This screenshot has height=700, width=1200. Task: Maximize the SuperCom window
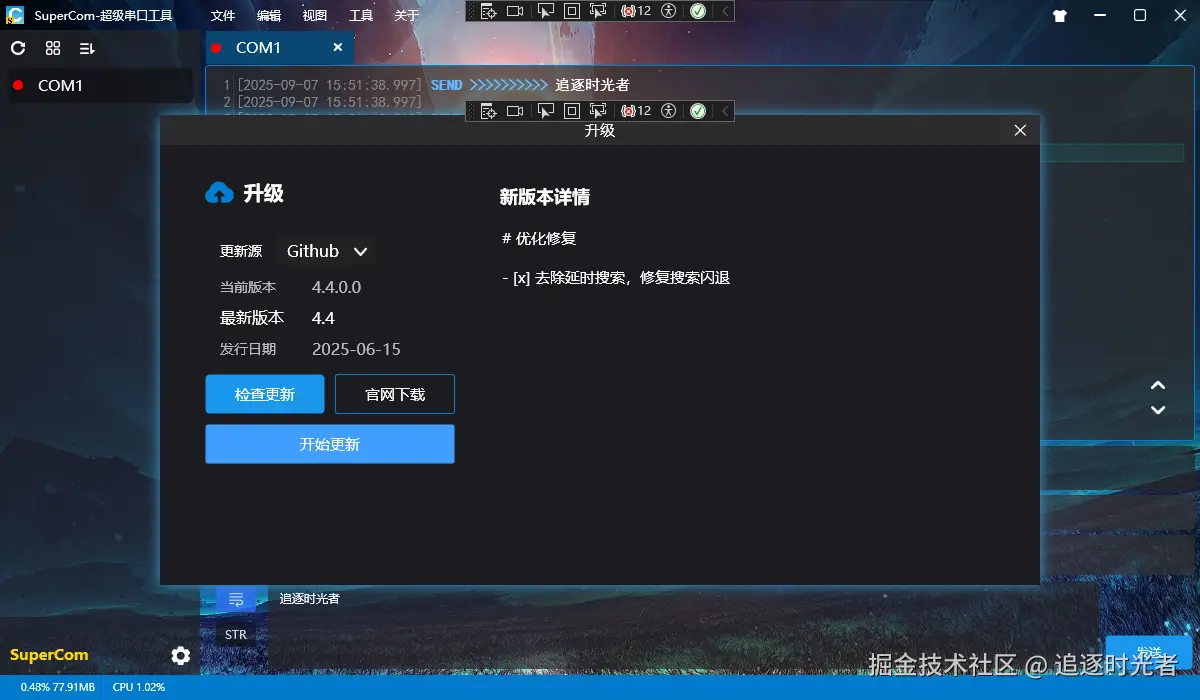[x=1139, y=15]
